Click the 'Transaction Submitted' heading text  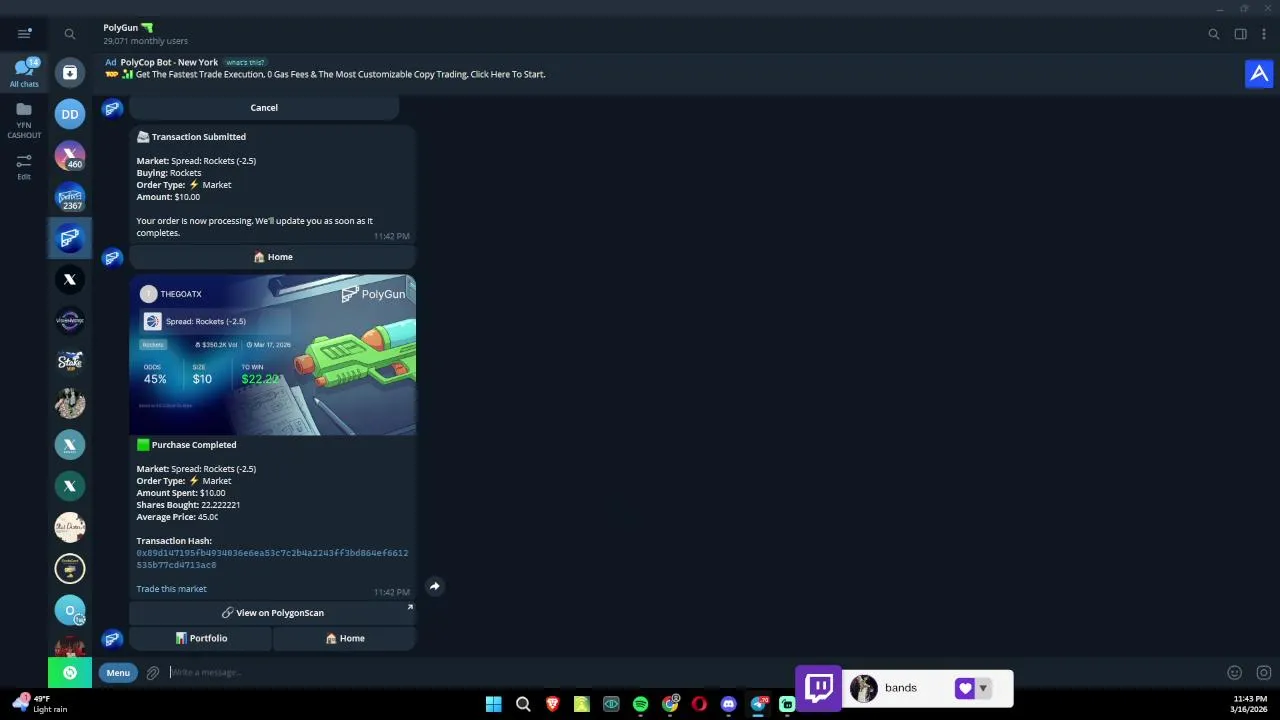click(198, 137)
